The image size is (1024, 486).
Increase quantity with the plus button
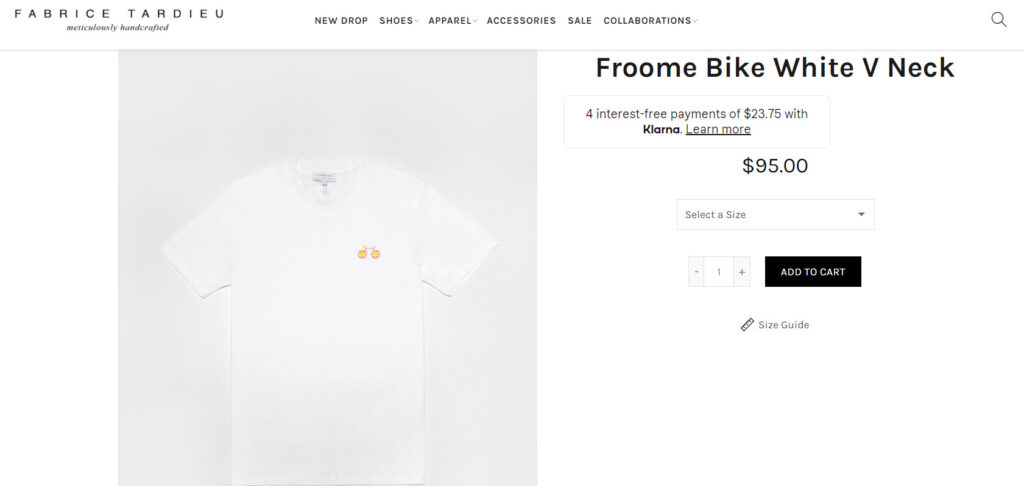point(742,272)
